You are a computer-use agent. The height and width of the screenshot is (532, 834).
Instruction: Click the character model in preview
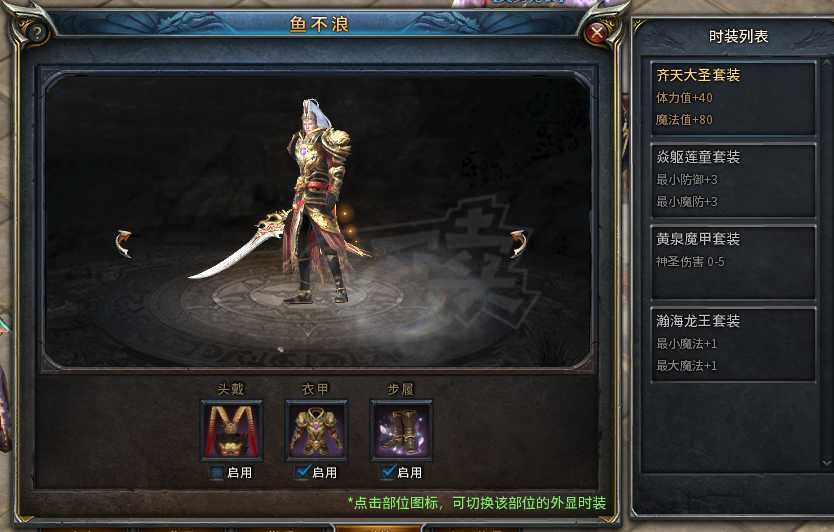318,202
